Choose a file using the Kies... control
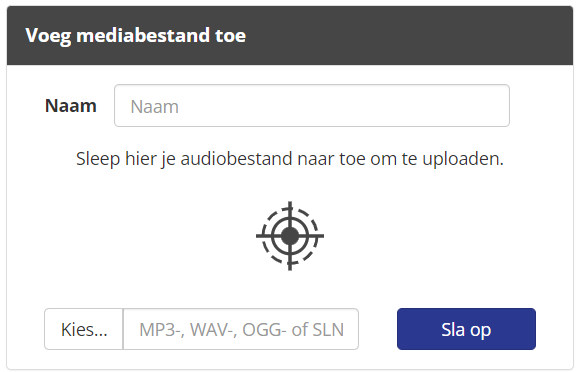Viewport: 576px width, 372px height. [x=84, y=329]
